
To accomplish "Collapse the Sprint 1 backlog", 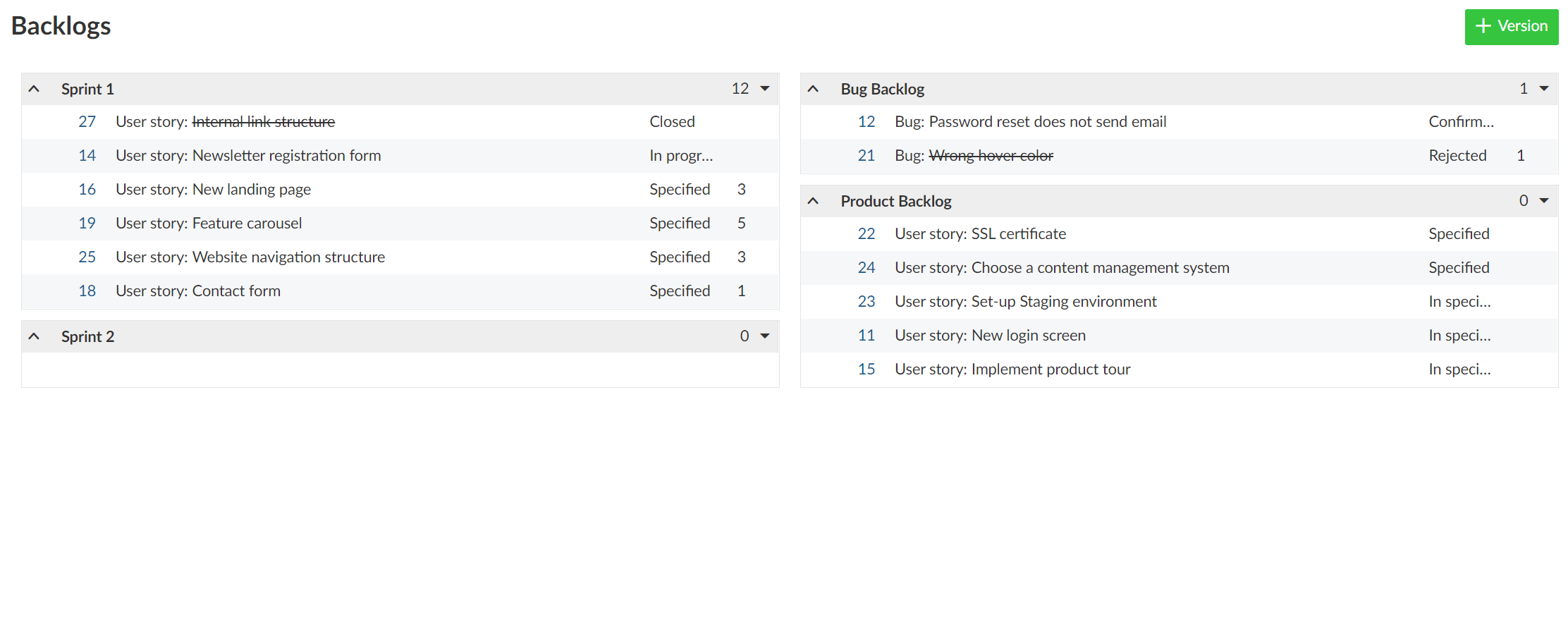I will pyautogui.click(x=34, y=88).
